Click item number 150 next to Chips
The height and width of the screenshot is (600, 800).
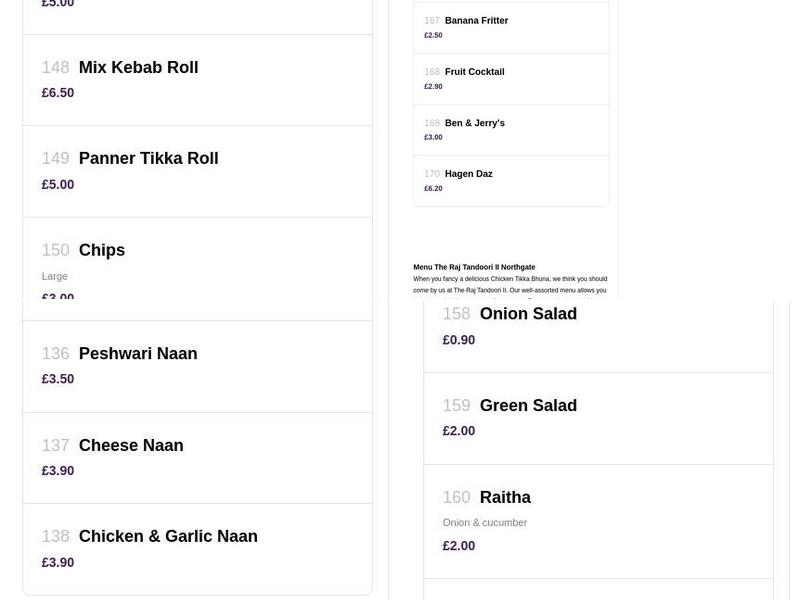(x=55, y=250)
